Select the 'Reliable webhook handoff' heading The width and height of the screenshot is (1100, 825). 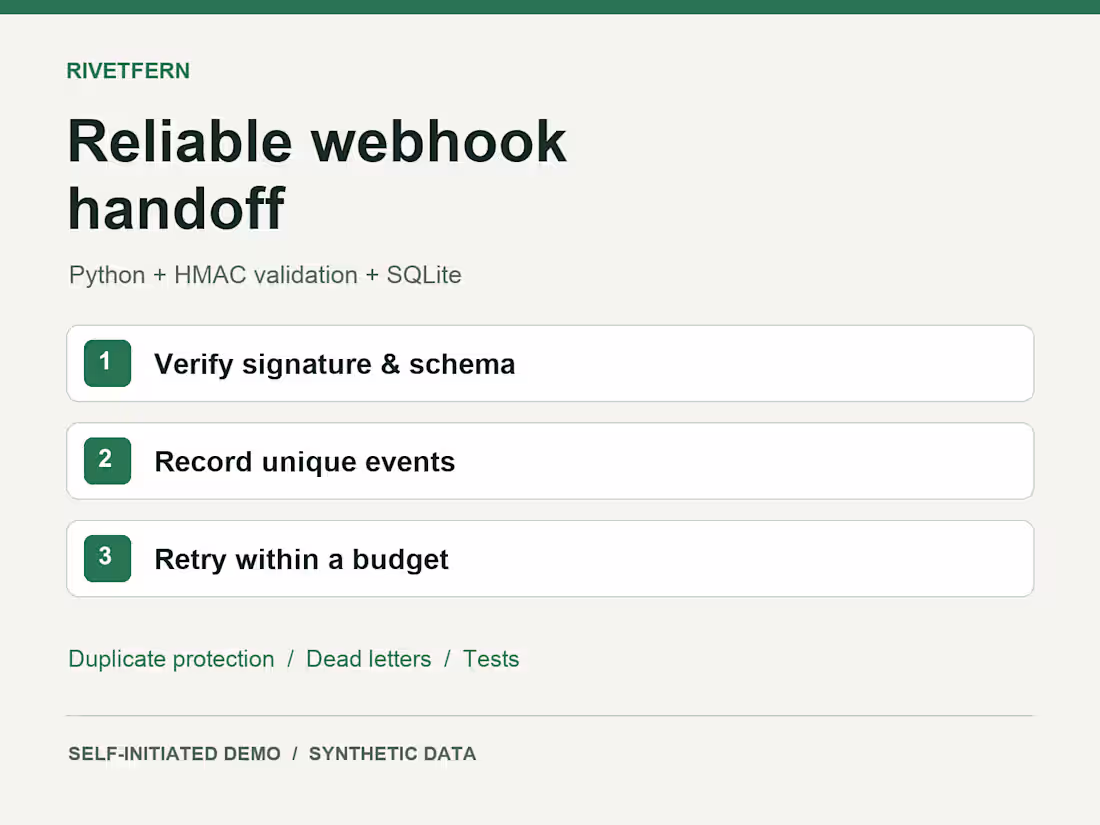point(317,174)
